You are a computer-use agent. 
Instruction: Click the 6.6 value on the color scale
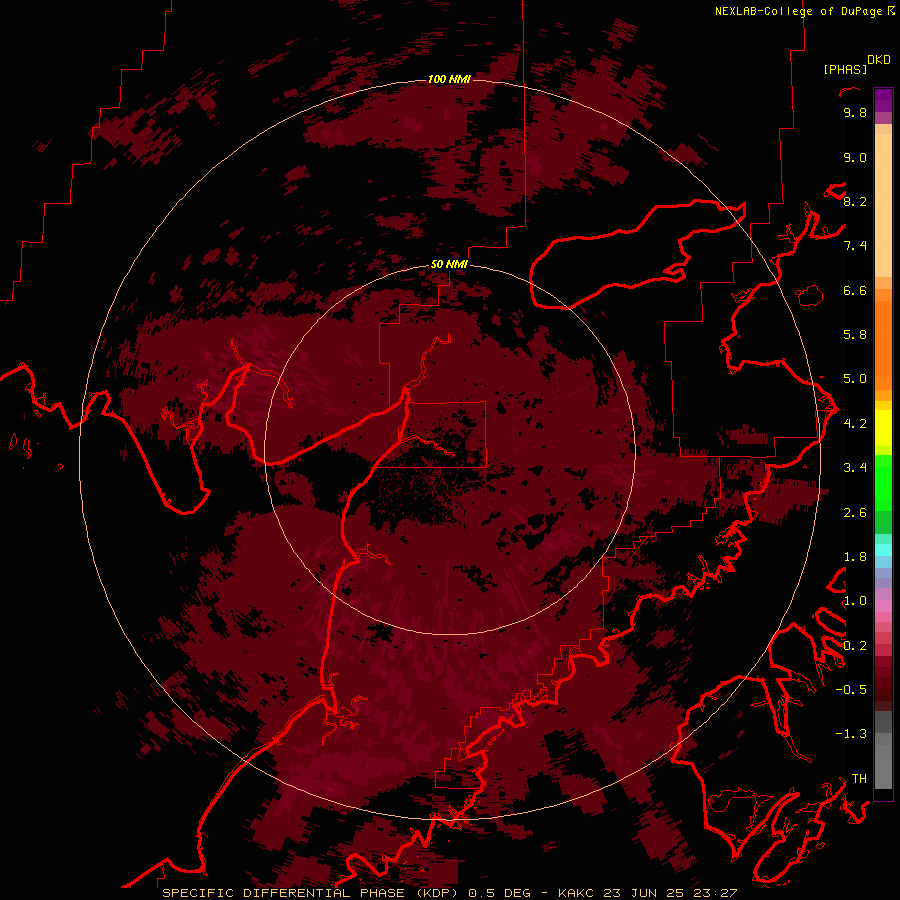click(x=855, y=290)
